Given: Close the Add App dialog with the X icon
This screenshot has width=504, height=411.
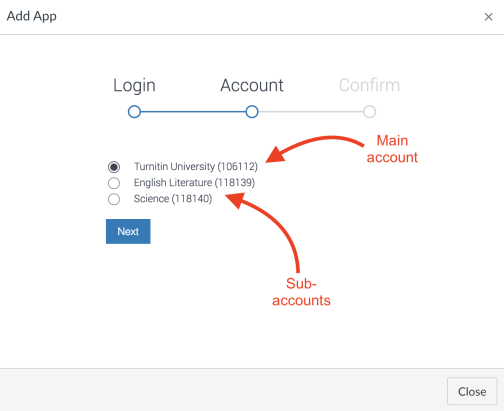Looking at the screenshot, I should (488, 17).
